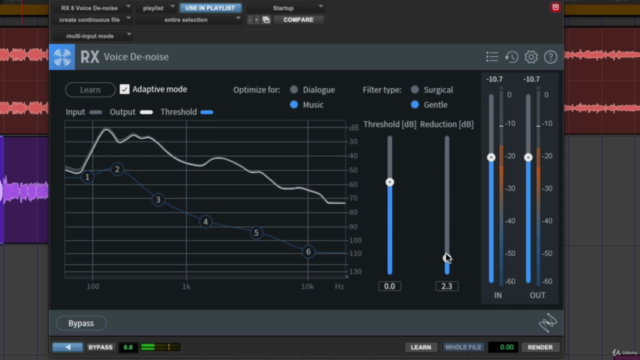
Task: Click the green 0.0 level field near BYPASS
Action: (x=128, y=347)
